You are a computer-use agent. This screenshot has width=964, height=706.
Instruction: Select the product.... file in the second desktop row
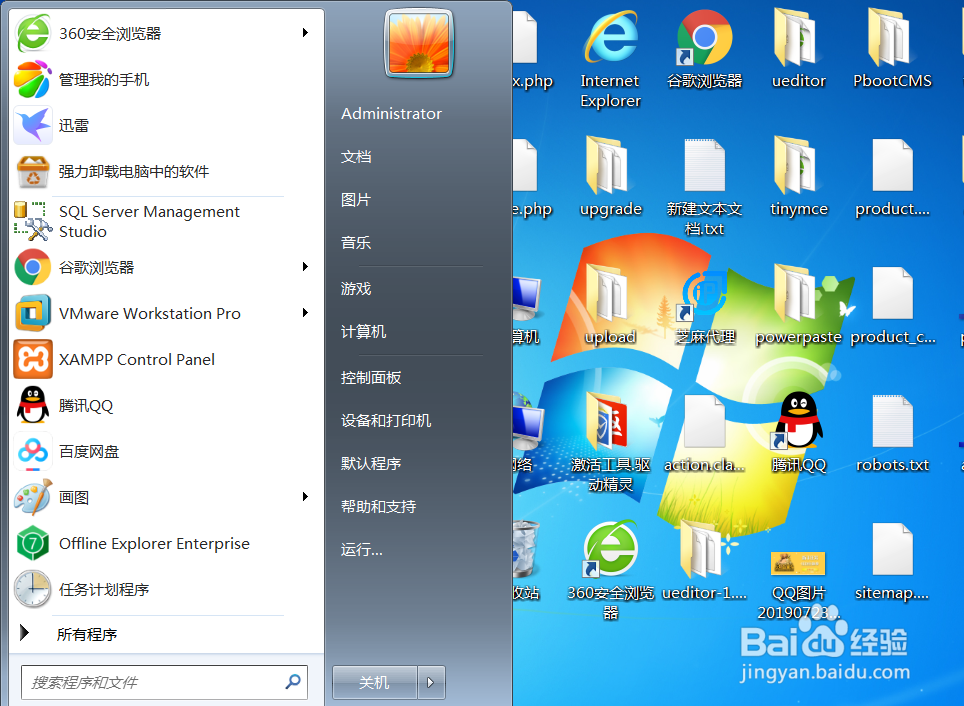(892, 178)
